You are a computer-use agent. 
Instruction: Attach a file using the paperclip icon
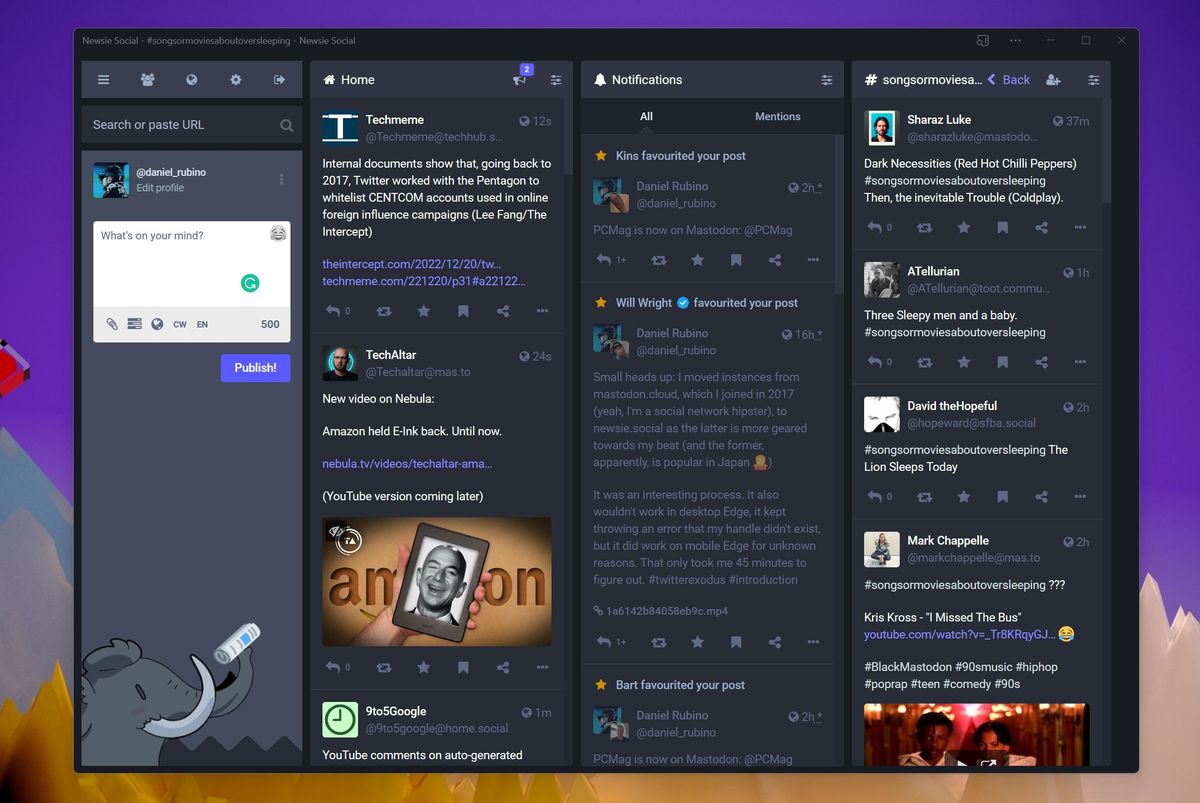[x=112, y=324]
